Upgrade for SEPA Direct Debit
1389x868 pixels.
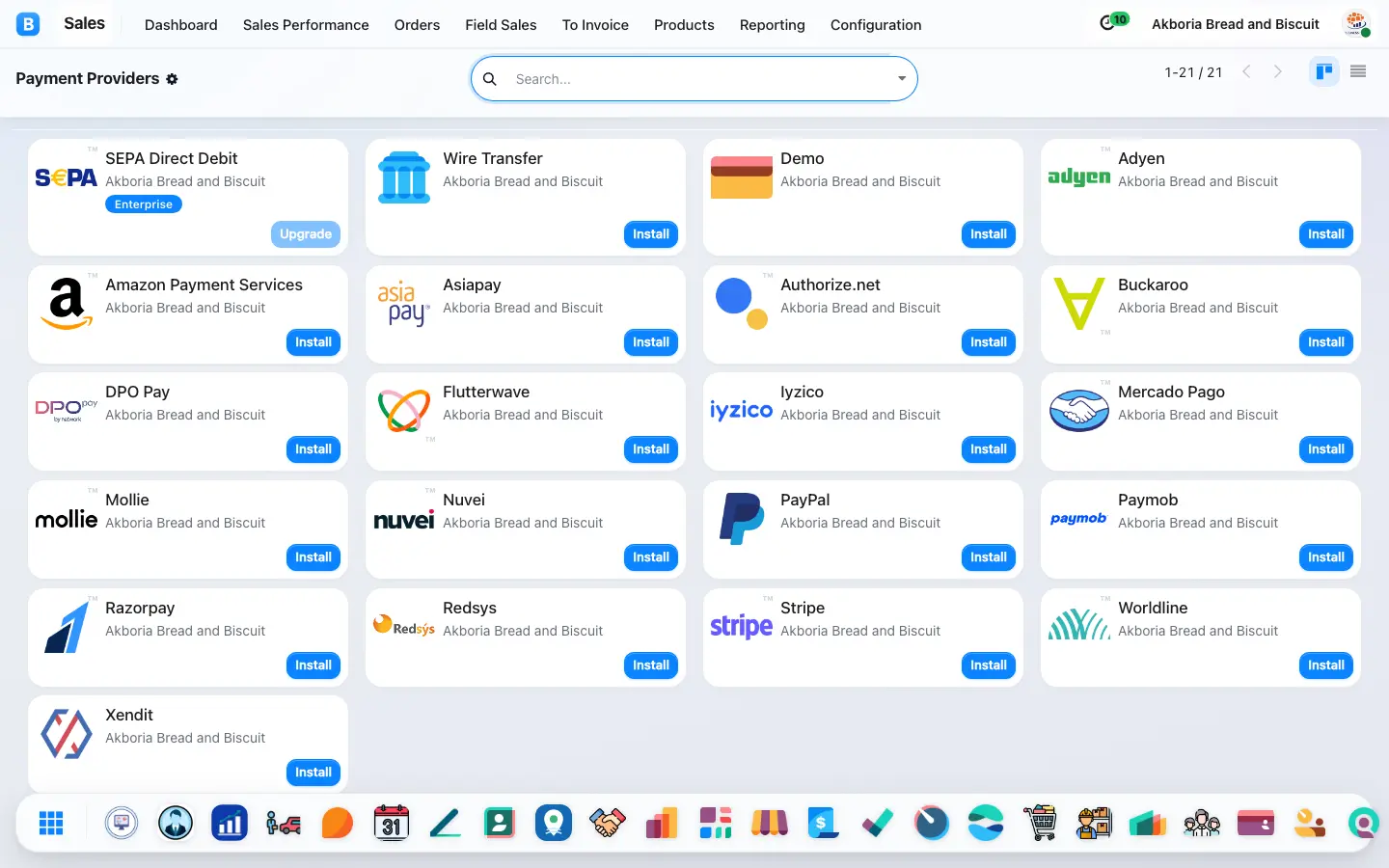(305, 234)
